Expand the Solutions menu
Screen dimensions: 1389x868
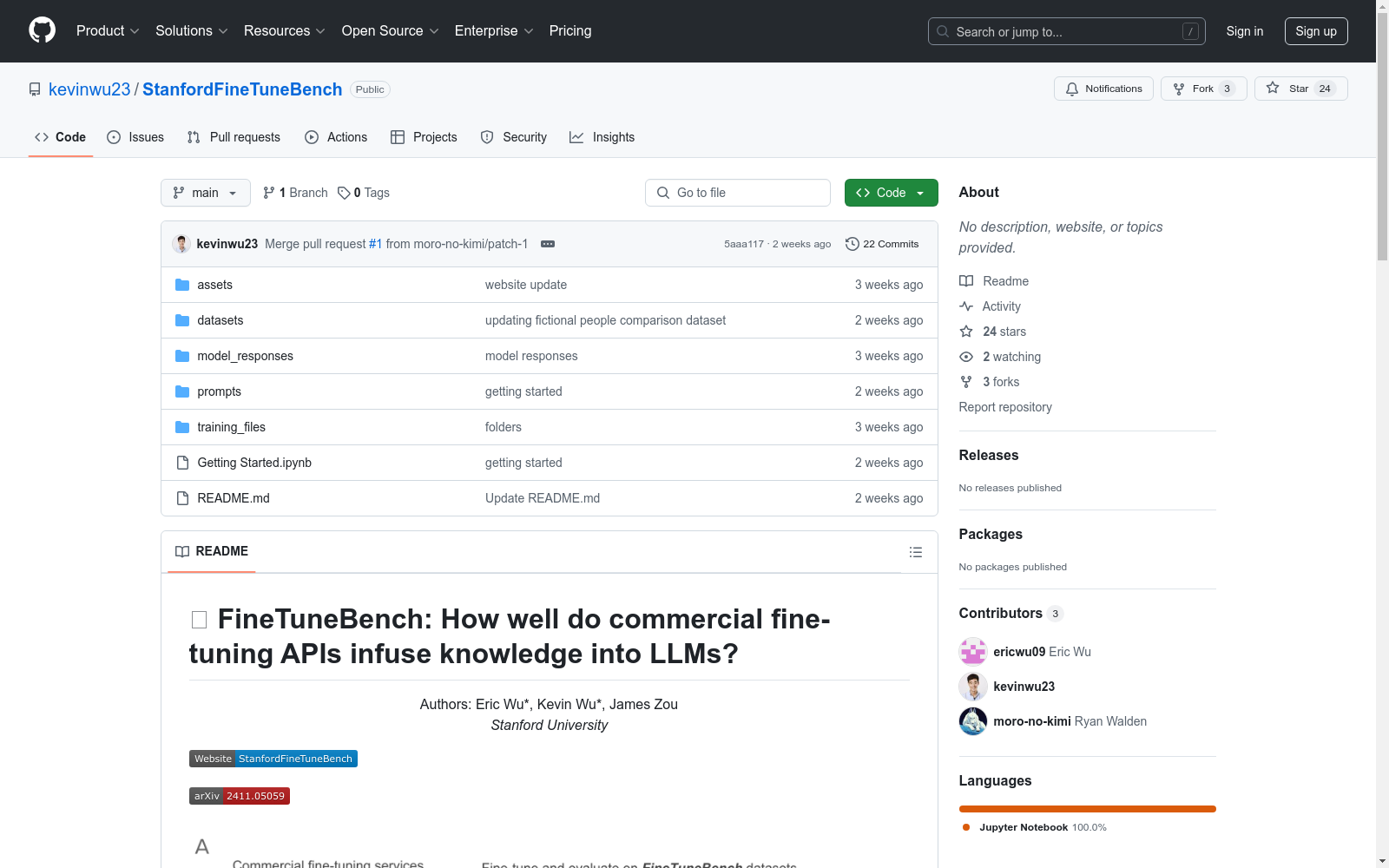191,31
